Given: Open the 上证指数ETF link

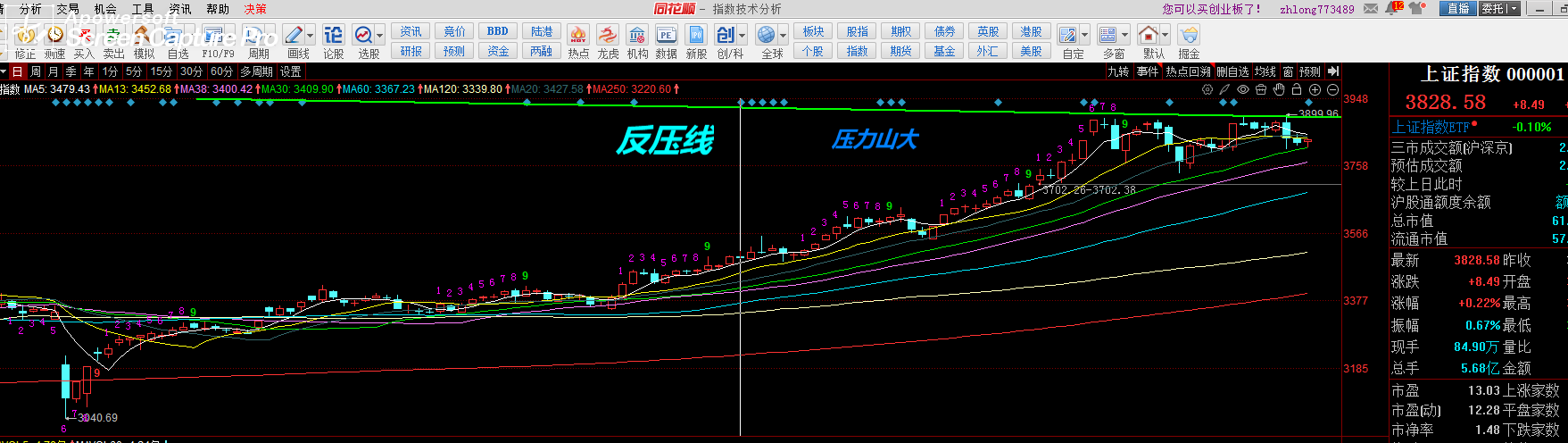Looking at the screenshot, I should tap(1431, 127).
